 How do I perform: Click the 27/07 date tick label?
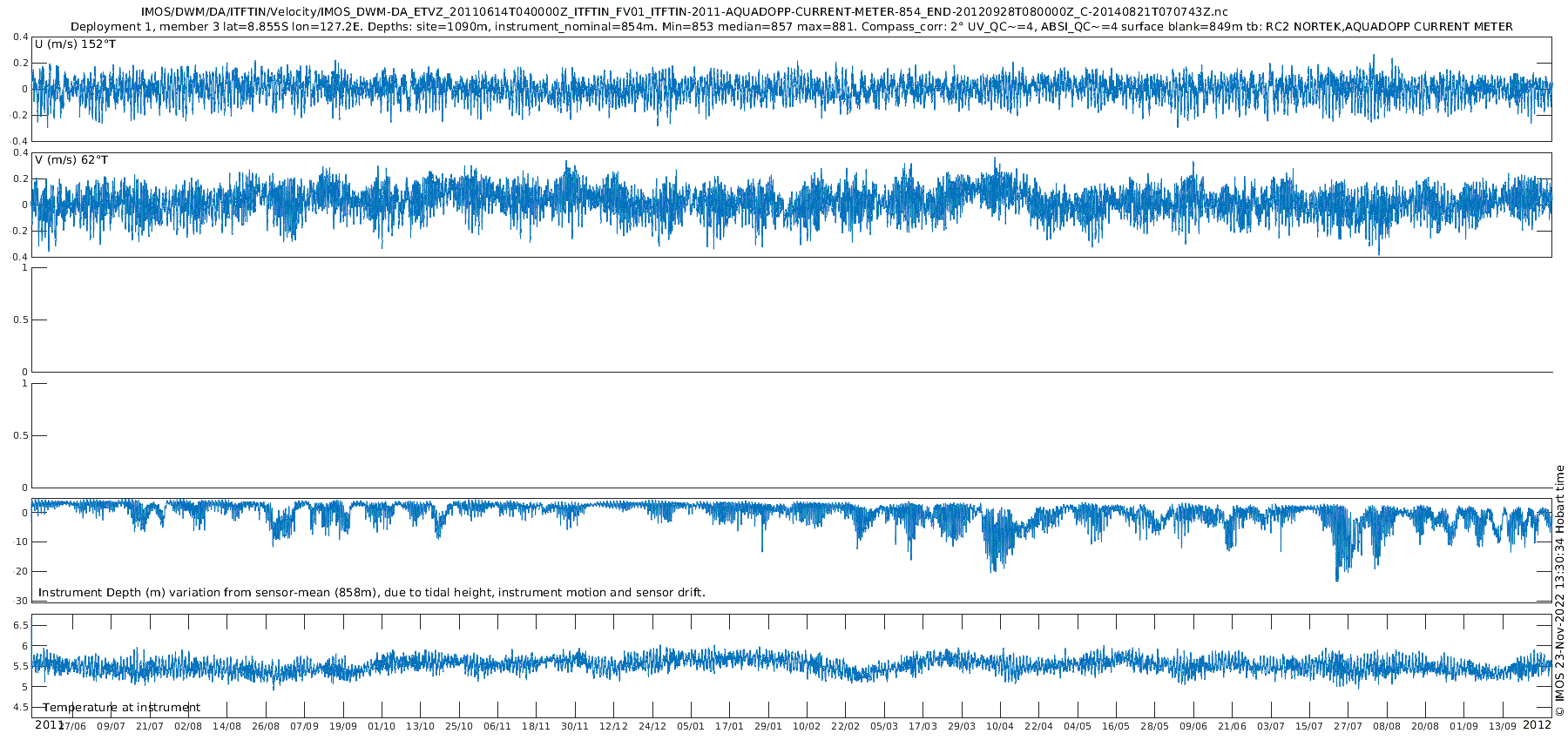click(1348, 726)
